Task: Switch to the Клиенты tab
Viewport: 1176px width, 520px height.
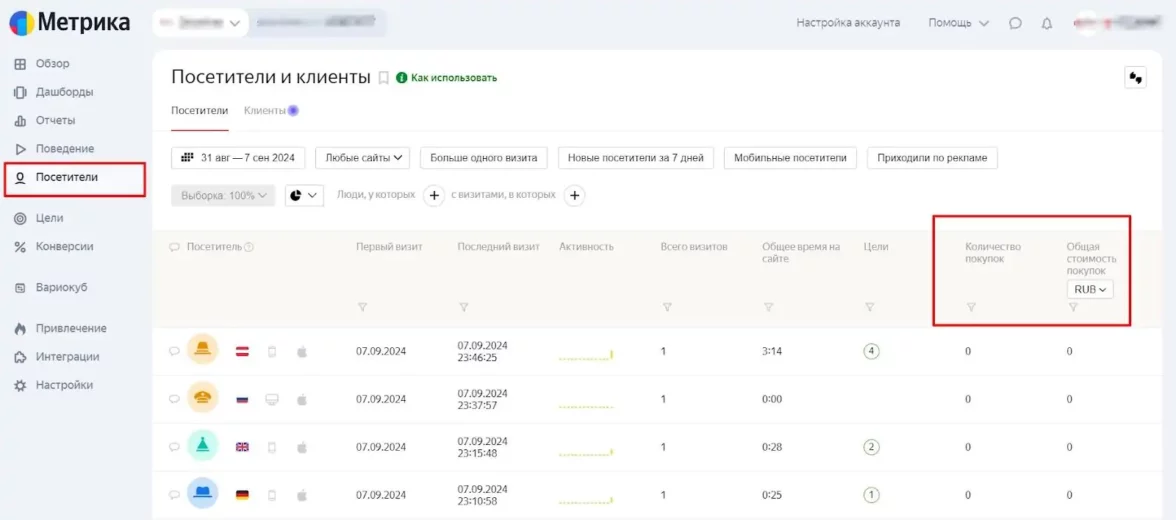Action: (x=266, y=111)
